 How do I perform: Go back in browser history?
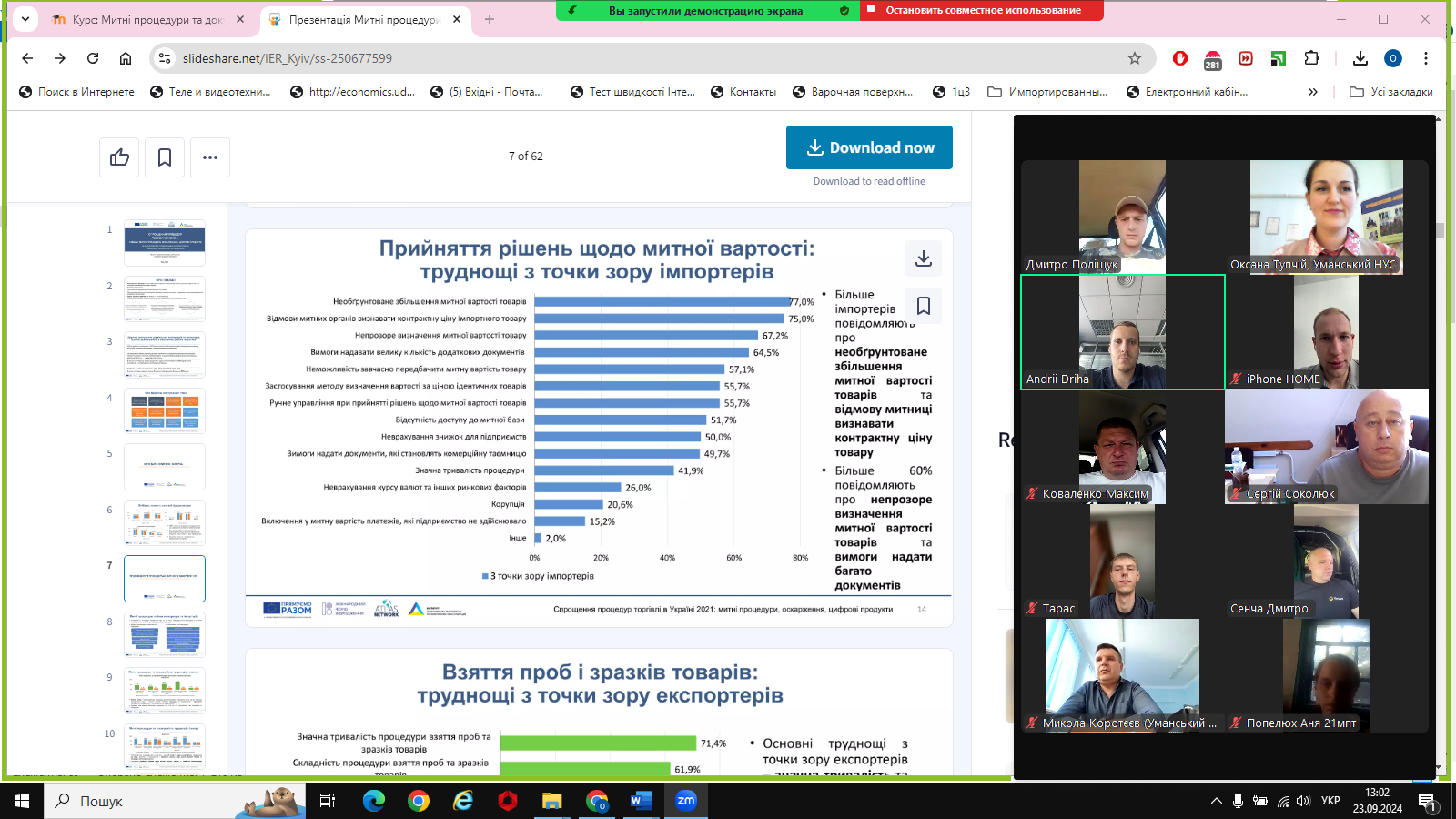pyautogui.click(x=27, y=58)
